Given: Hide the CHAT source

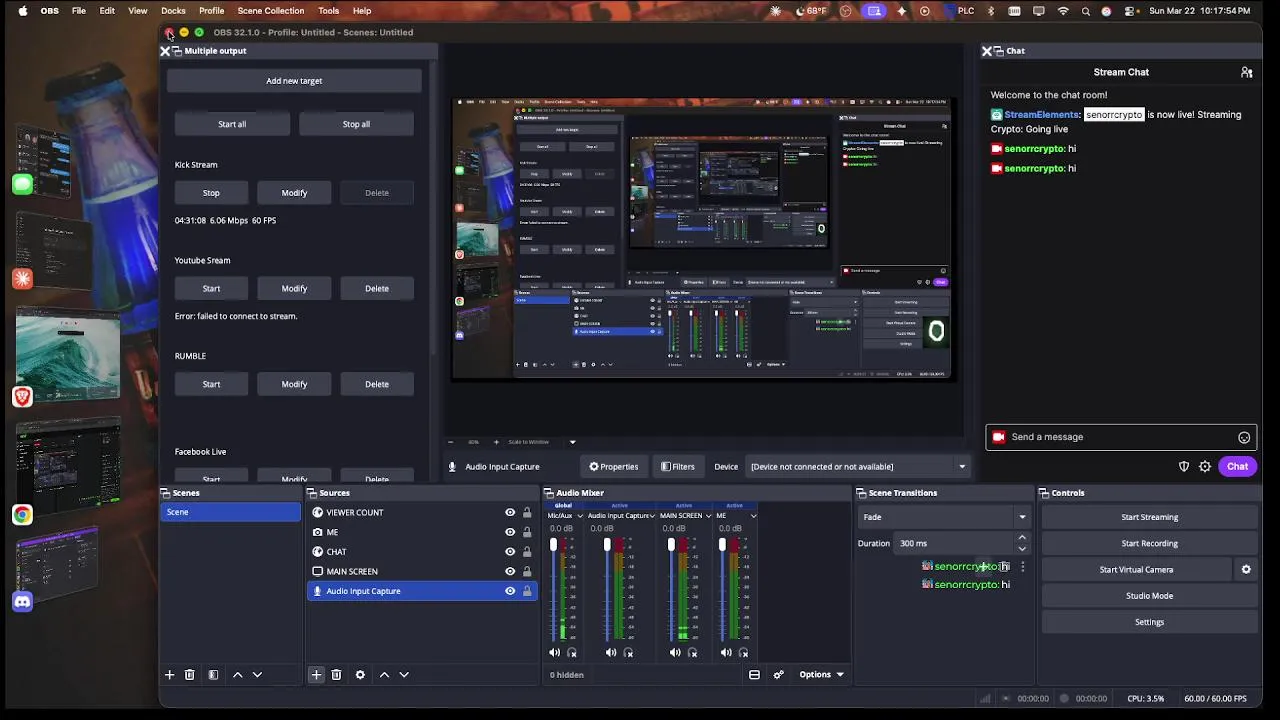Looking at the screenshot, I should [x=510, y=552].
